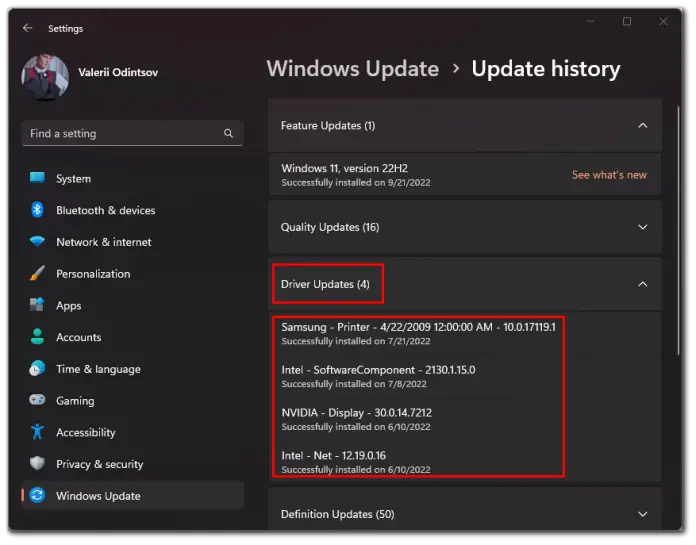The image size is (696, 545).
Task: Focus the Find a setting field
Action: 132,133
